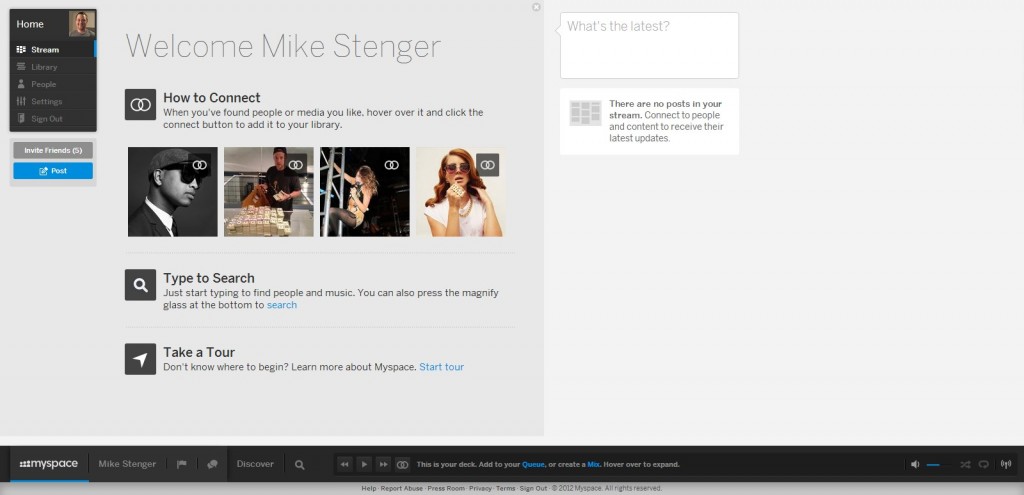Adjust the volume slider in the deck
The height and width of the screenshot is (495, 1024).
(x=938, y=465)
